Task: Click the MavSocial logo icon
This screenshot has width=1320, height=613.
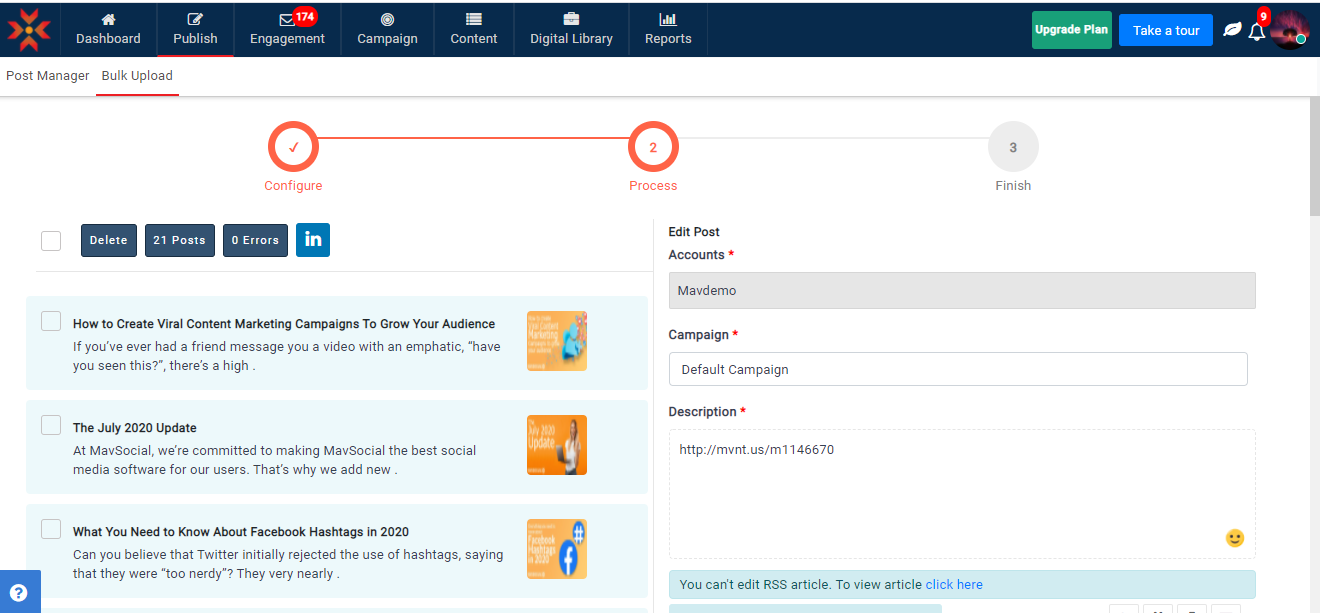Action: tap(29, 29)
